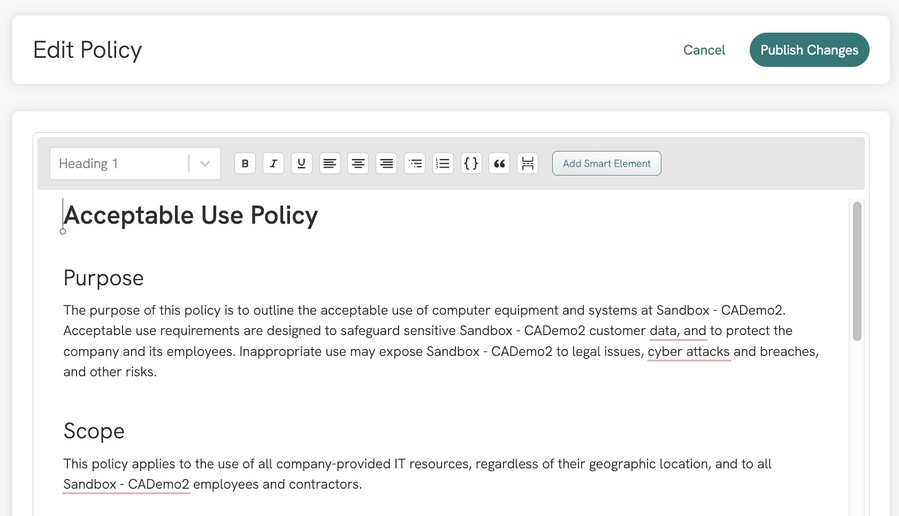Insert a numbered list
Viewport: 899px width, 516px height.
tap(443, 163)
